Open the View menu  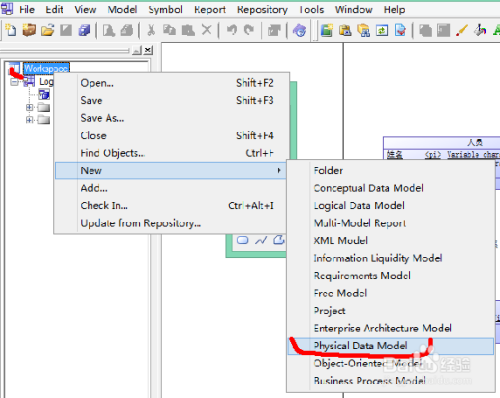[x=85, y=10]
